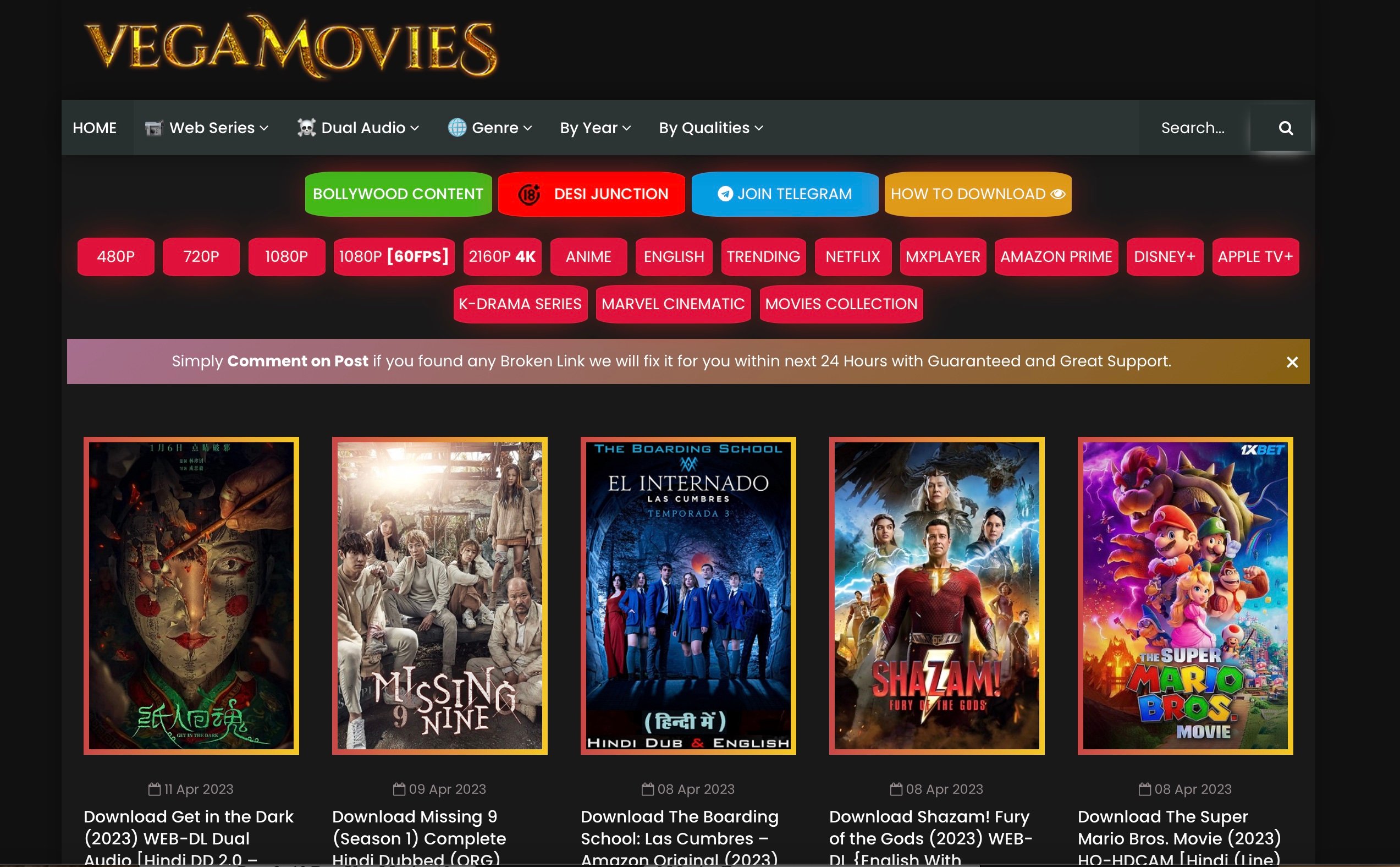
Task: Click the 11 Apr 2023 date text
Action: pos(199,789)
